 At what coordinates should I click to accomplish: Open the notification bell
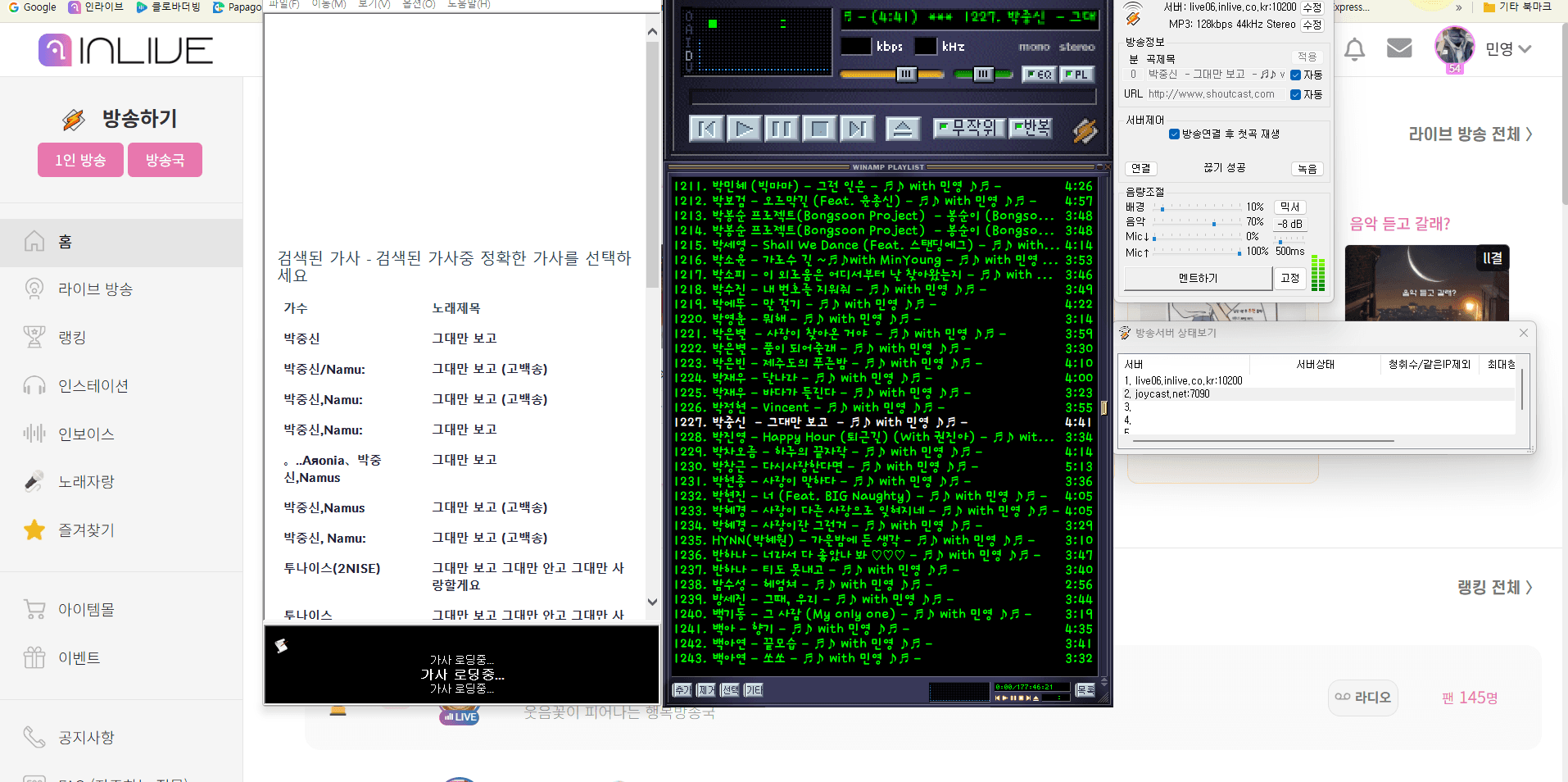pos(1354,49)
